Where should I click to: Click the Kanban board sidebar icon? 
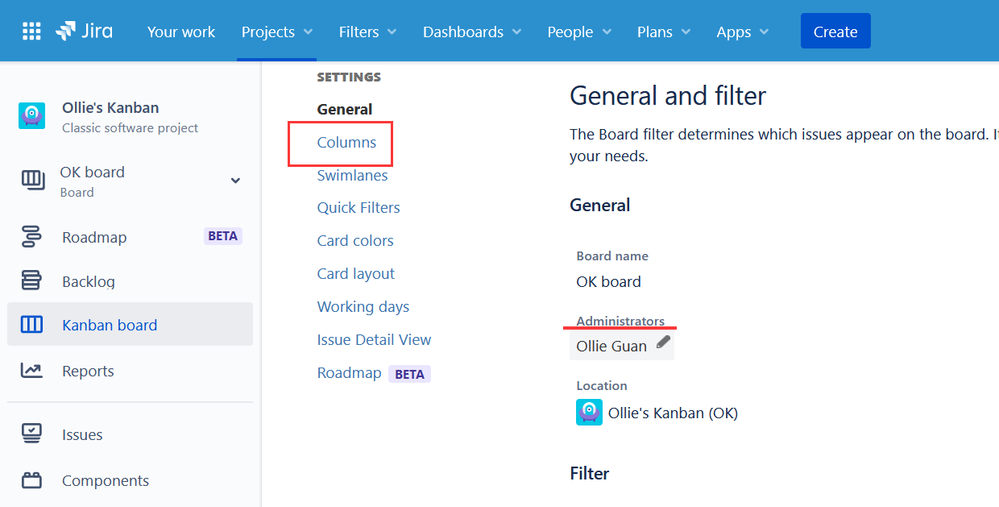point(31,324)
